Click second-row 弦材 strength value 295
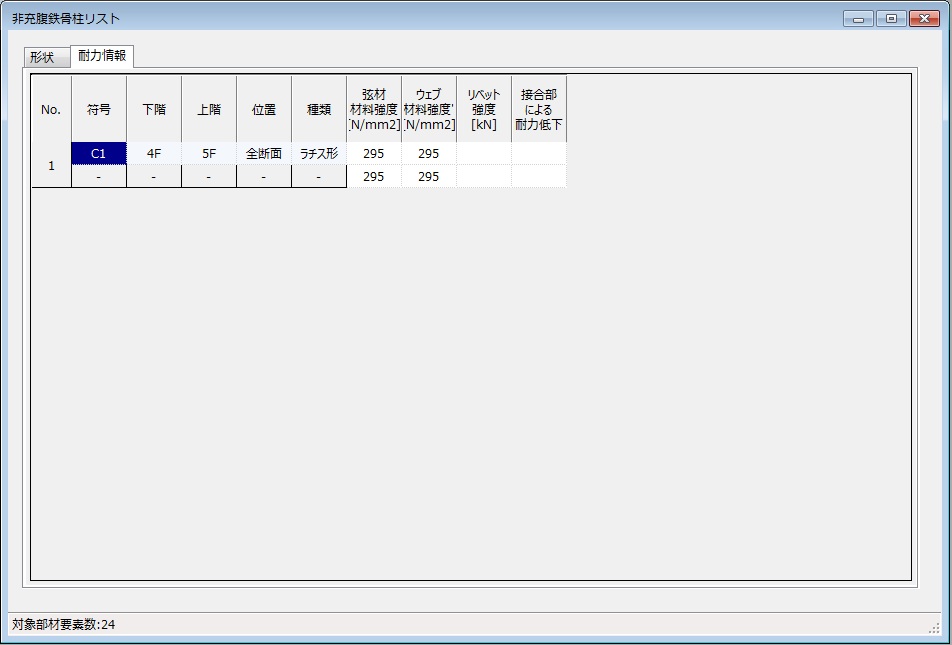This screenshot has width=952, height=645. [x=374, y=176]
